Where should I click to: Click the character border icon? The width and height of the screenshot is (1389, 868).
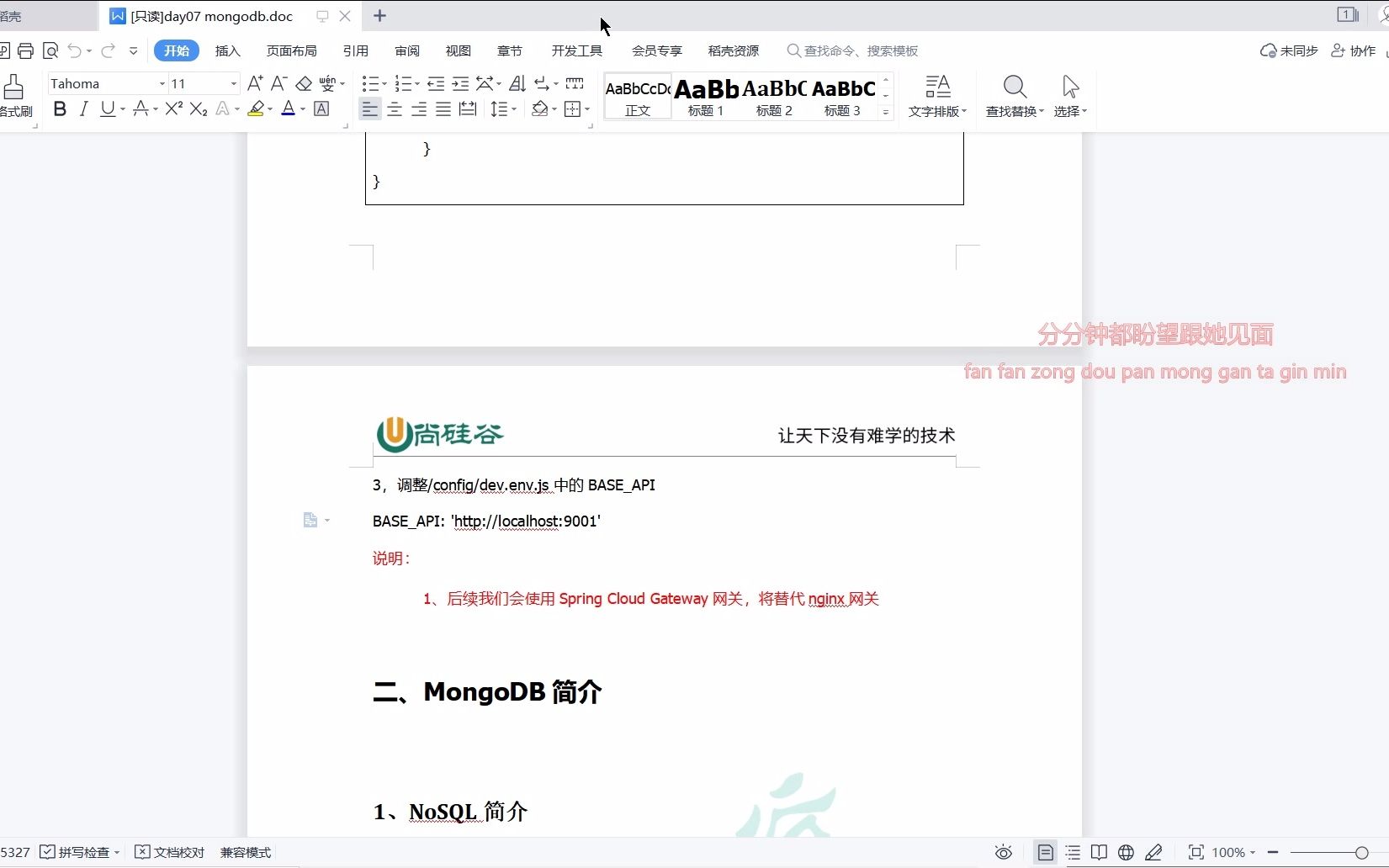tap(321, 108)
